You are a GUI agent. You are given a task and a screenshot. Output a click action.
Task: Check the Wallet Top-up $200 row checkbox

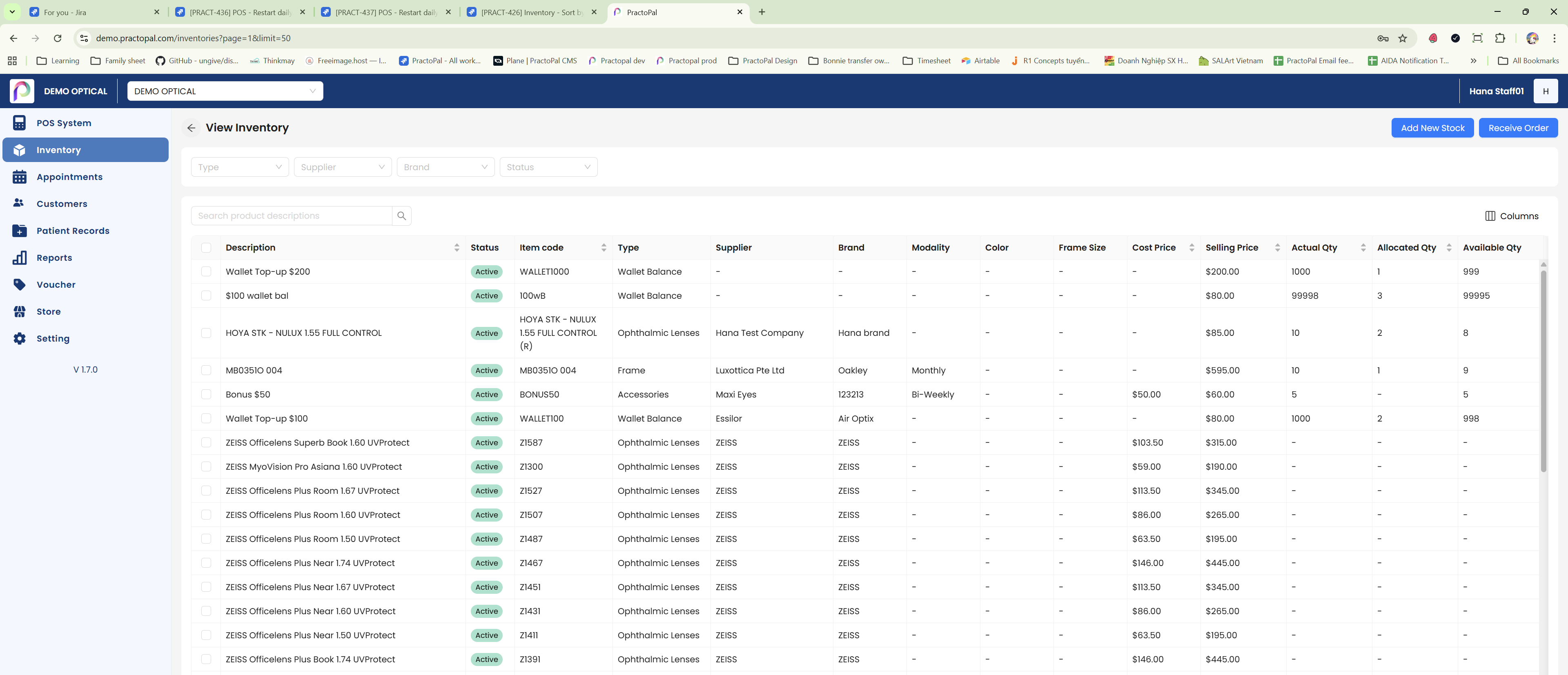coord(206,272)
